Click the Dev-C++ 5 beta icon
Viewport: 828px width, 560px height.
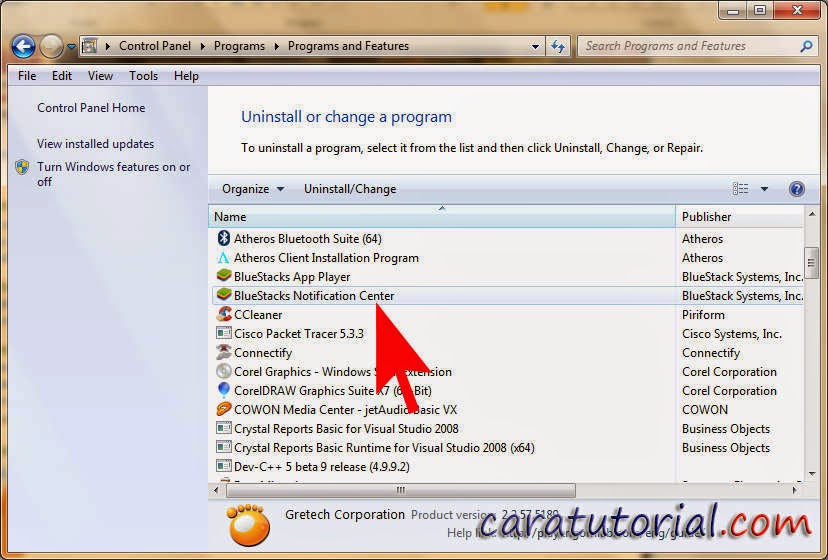pyautogui.click(x=224, y=466)
